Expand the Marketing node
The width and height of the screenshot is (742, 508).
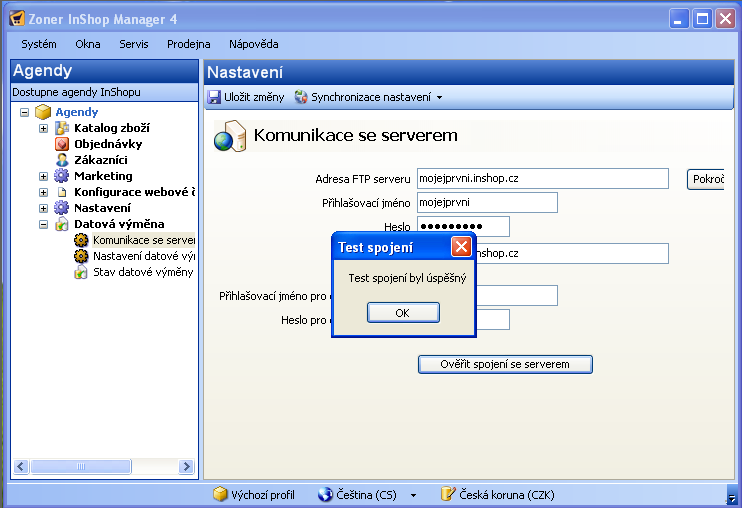click(44, 176)
